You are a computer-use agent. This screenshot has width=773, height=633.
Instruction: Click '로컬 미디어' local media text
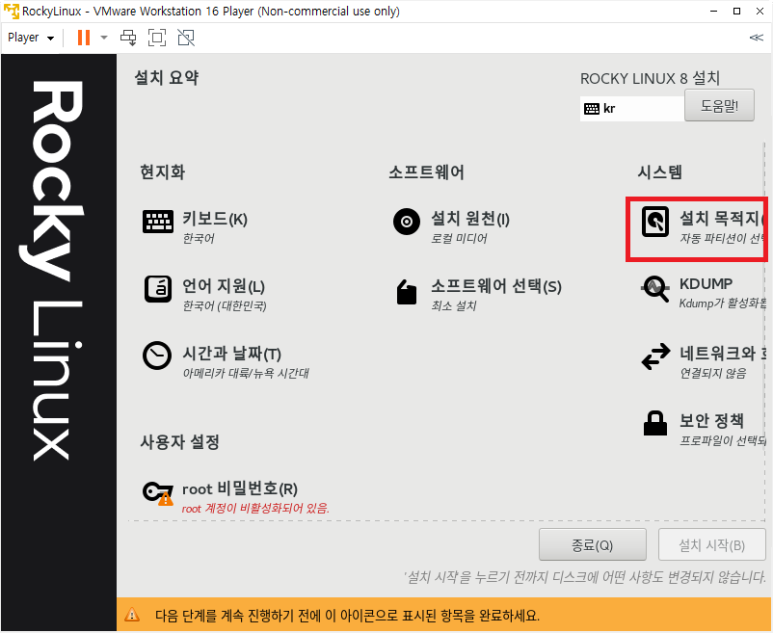[x=459, y=238]
